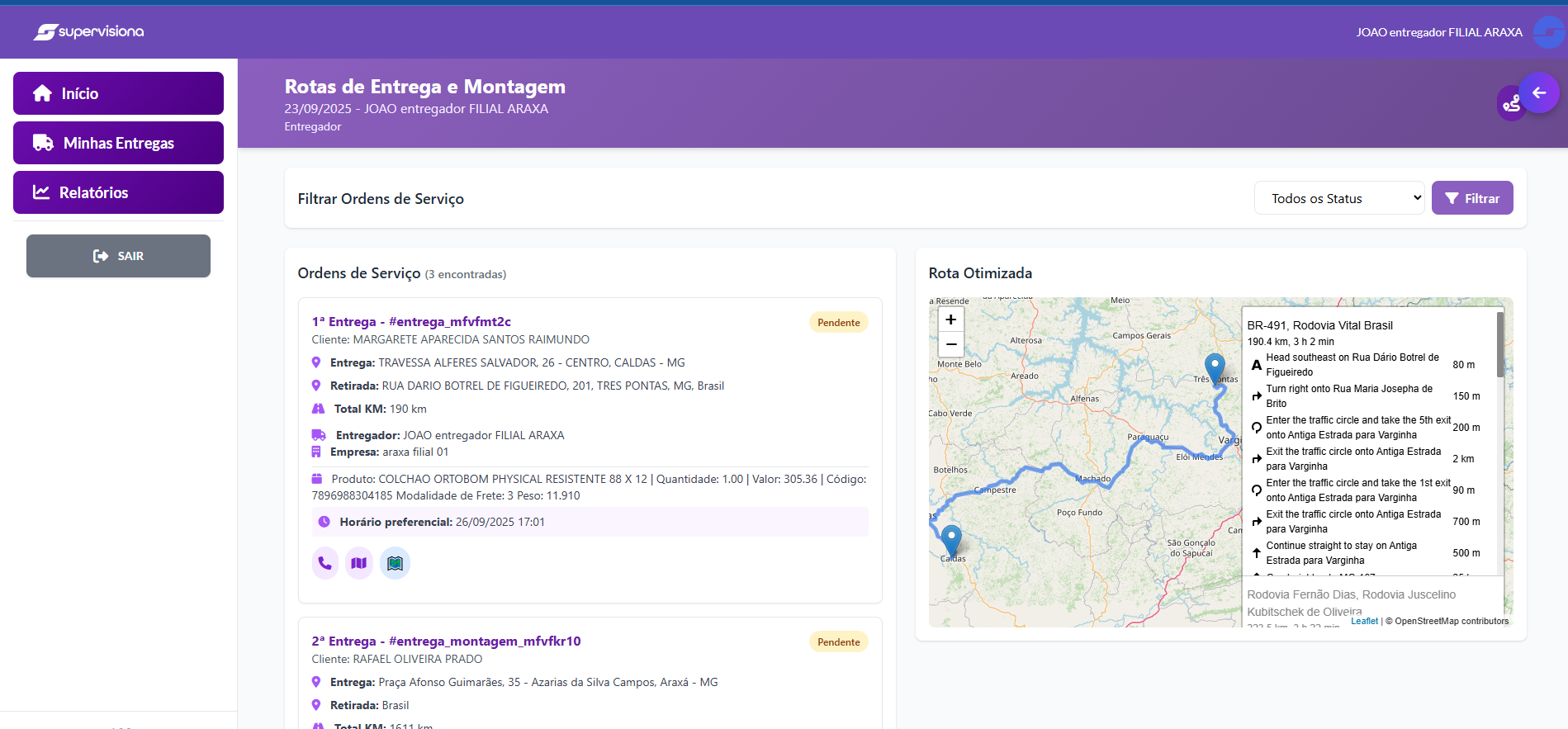This screenshot has width=1568, height=729.
Task: Open the Todos os Status dropdown
Action: pos(1338,198)
